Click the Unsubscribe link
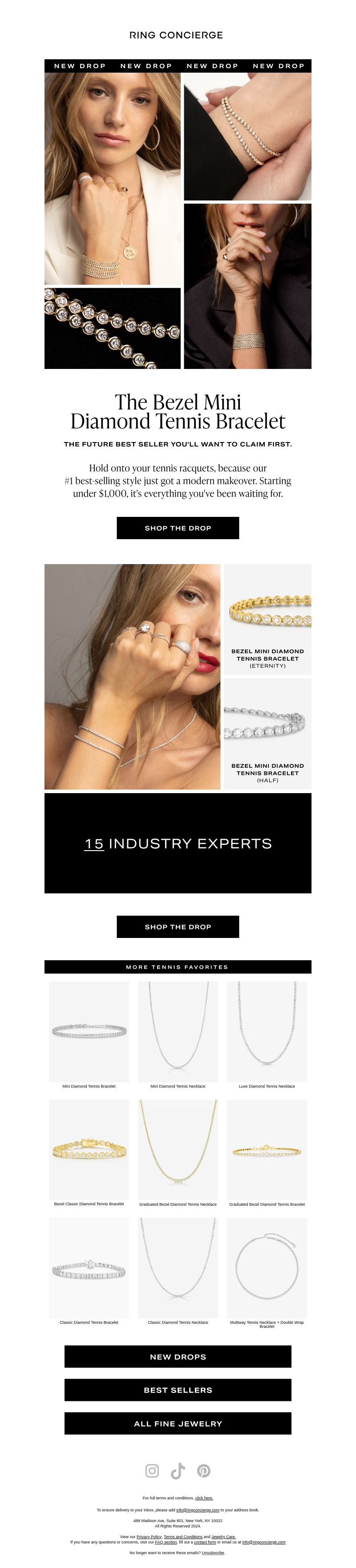356x1568 pixels. tap(213, 1552)
